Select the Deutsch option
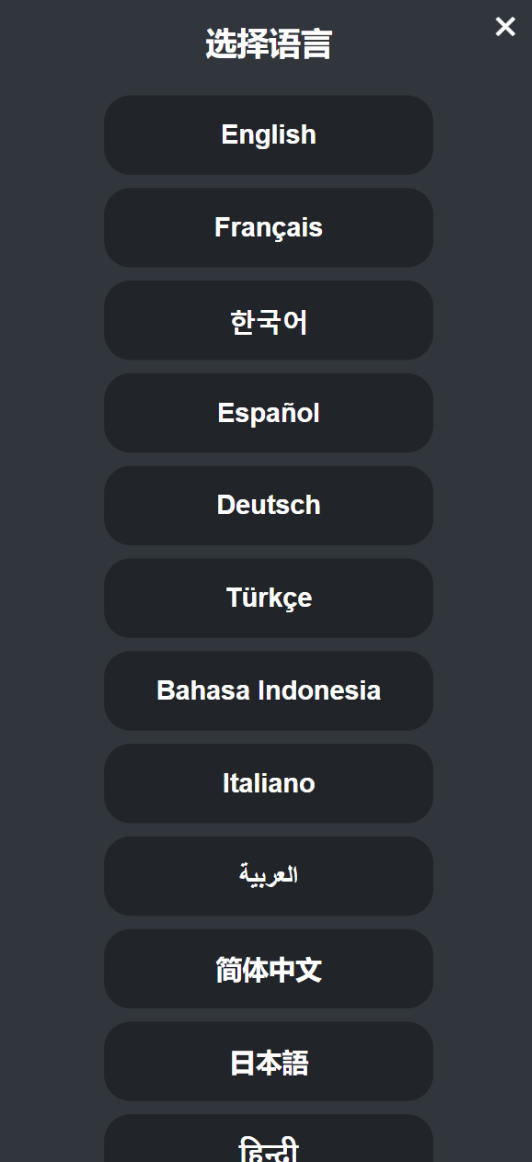532x1162 pixels. [x=268, y=505]
